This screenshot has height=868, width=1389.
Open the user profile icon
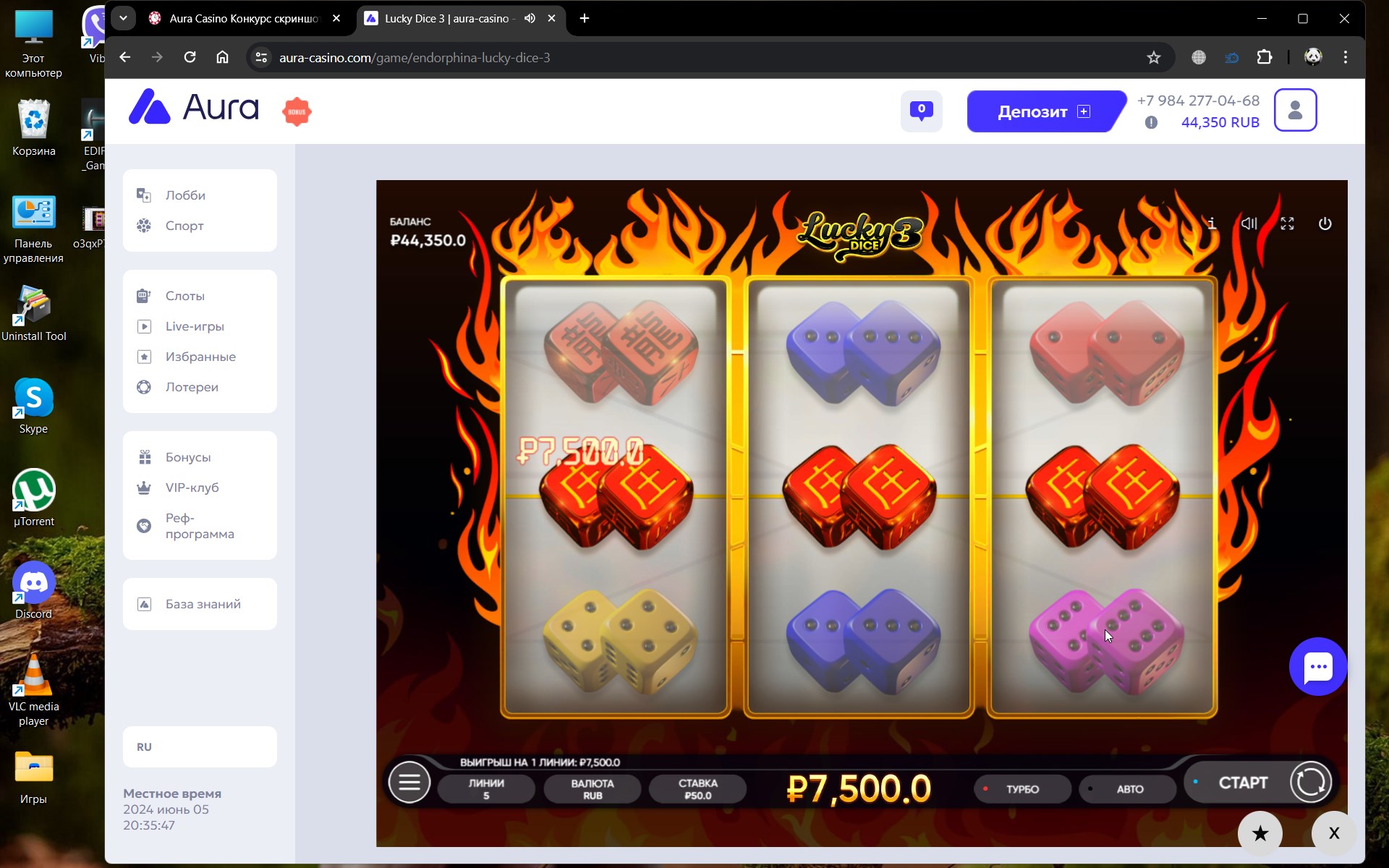(1295, 110)
